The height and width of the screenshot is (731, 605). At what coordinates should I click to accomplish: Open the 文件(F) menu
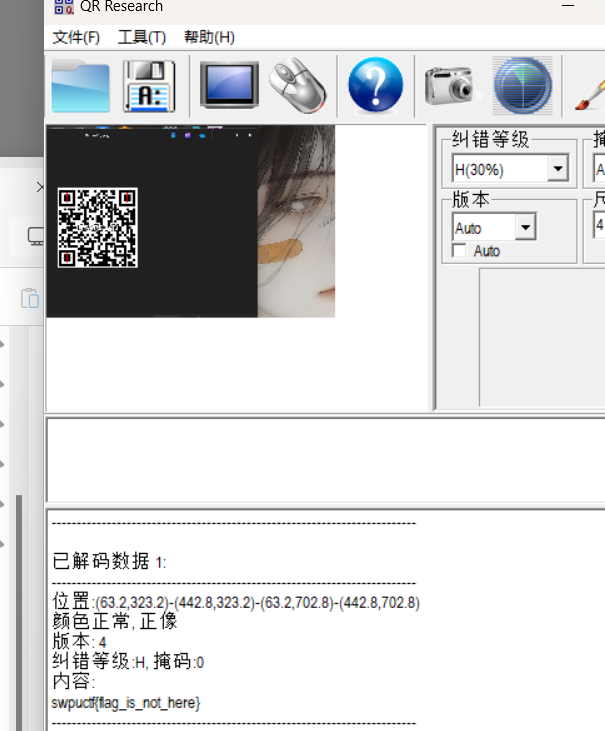[x=76, y=37]
